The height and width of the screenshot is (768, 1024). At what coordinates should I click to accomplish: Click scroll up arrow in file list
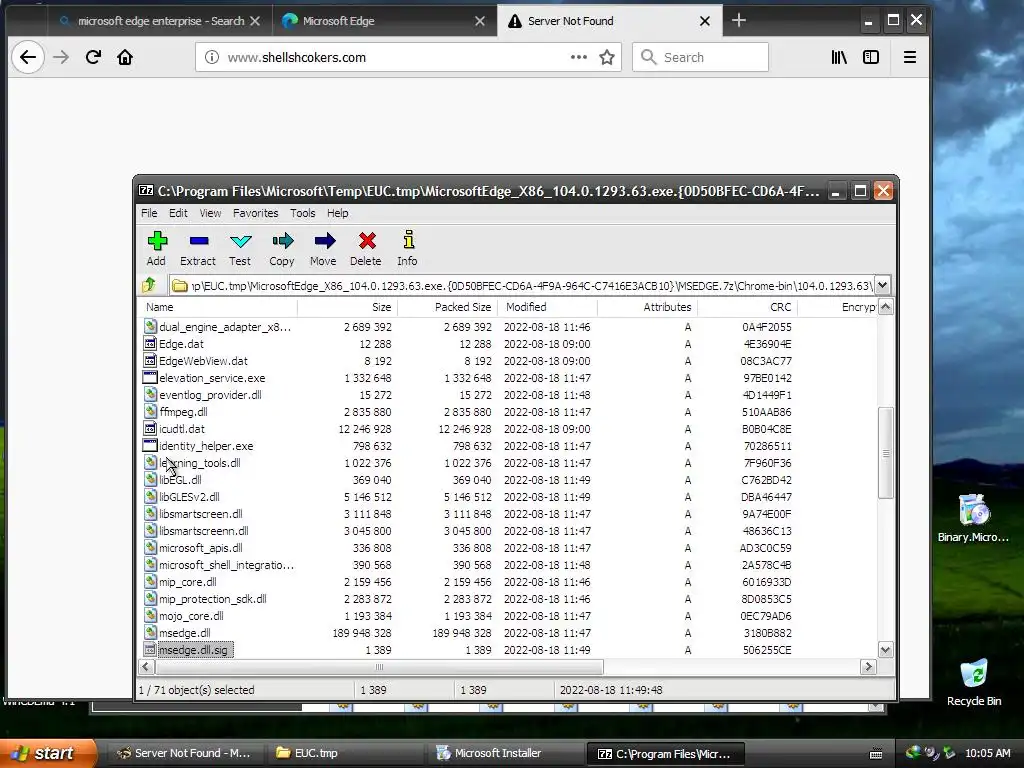[886, 307]
